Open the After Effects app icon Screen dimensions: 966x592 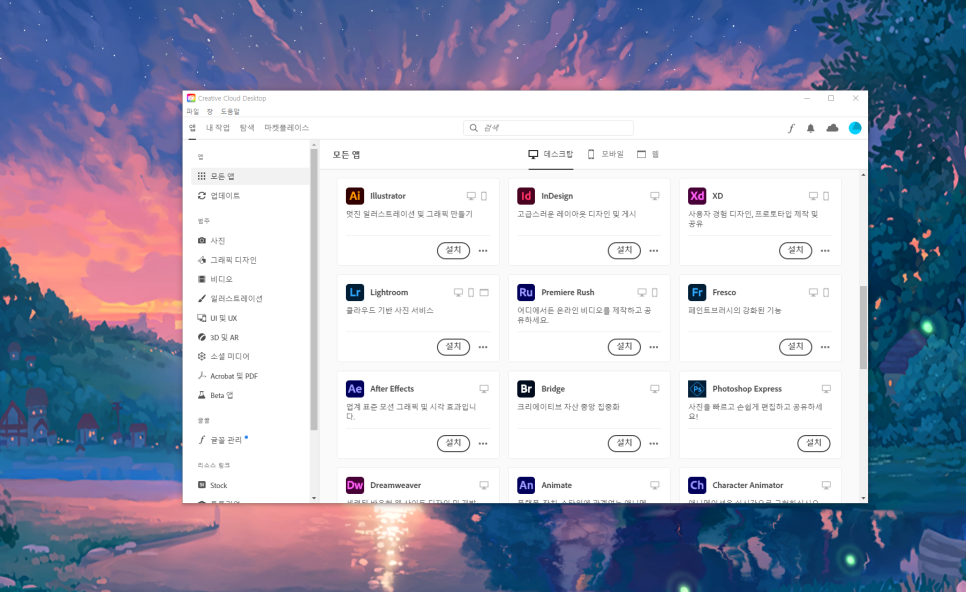coord(355,389)
